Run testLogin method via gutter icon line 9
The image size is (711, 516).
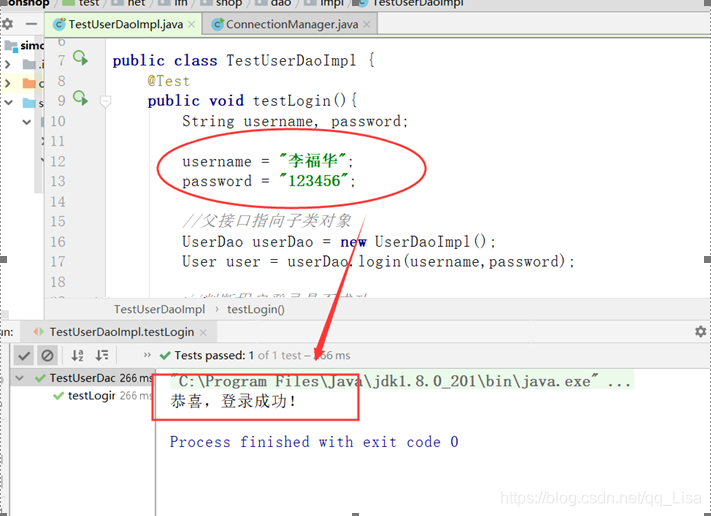coord(81,98)
